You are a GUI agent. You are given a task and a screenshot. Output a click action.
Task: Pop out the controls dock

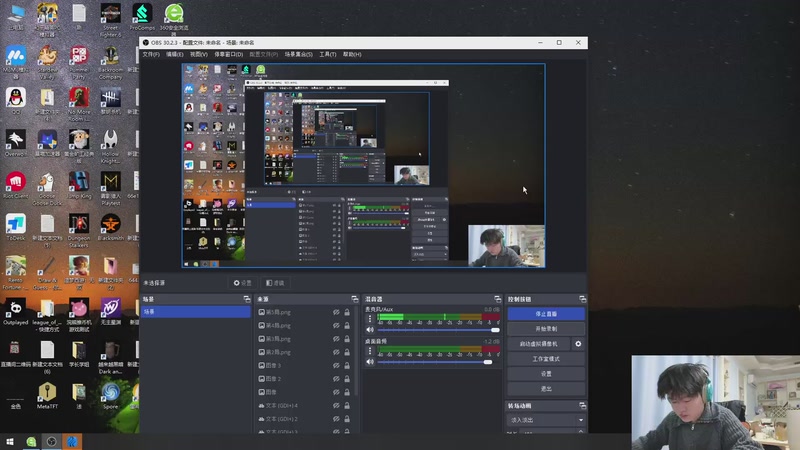click(582, 299)
